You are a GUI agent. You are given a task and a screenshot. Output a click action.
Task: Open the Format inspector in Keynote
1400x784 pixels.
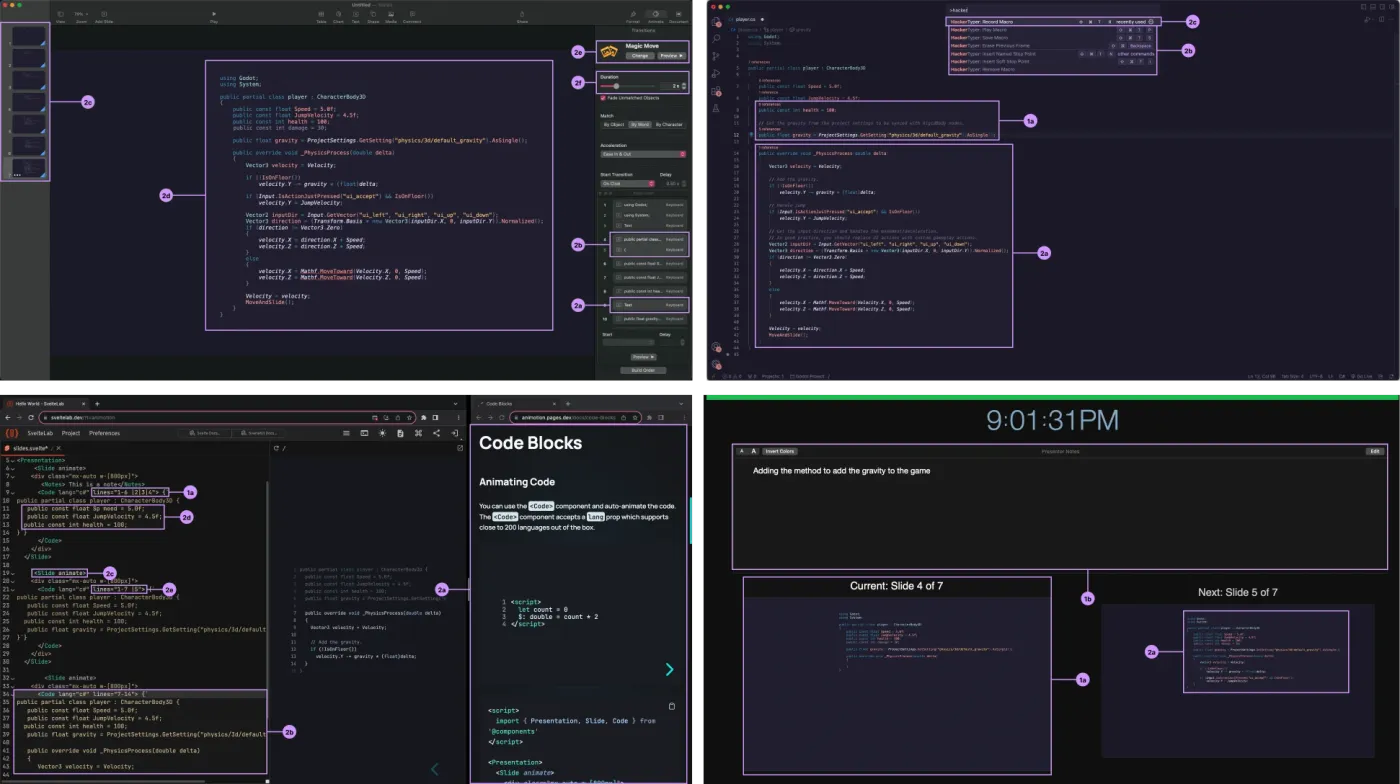[633, 14]
